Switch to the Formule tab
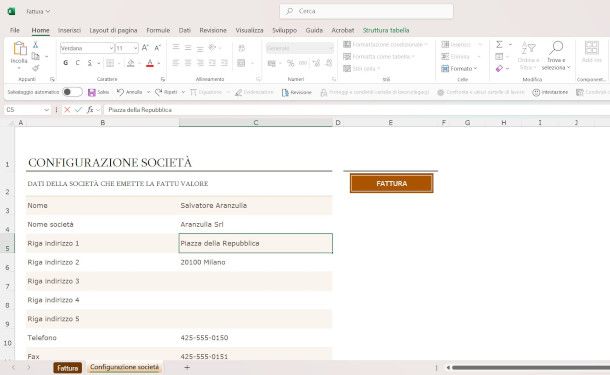The width and height of the screenshot is (610, 375). 158,30
